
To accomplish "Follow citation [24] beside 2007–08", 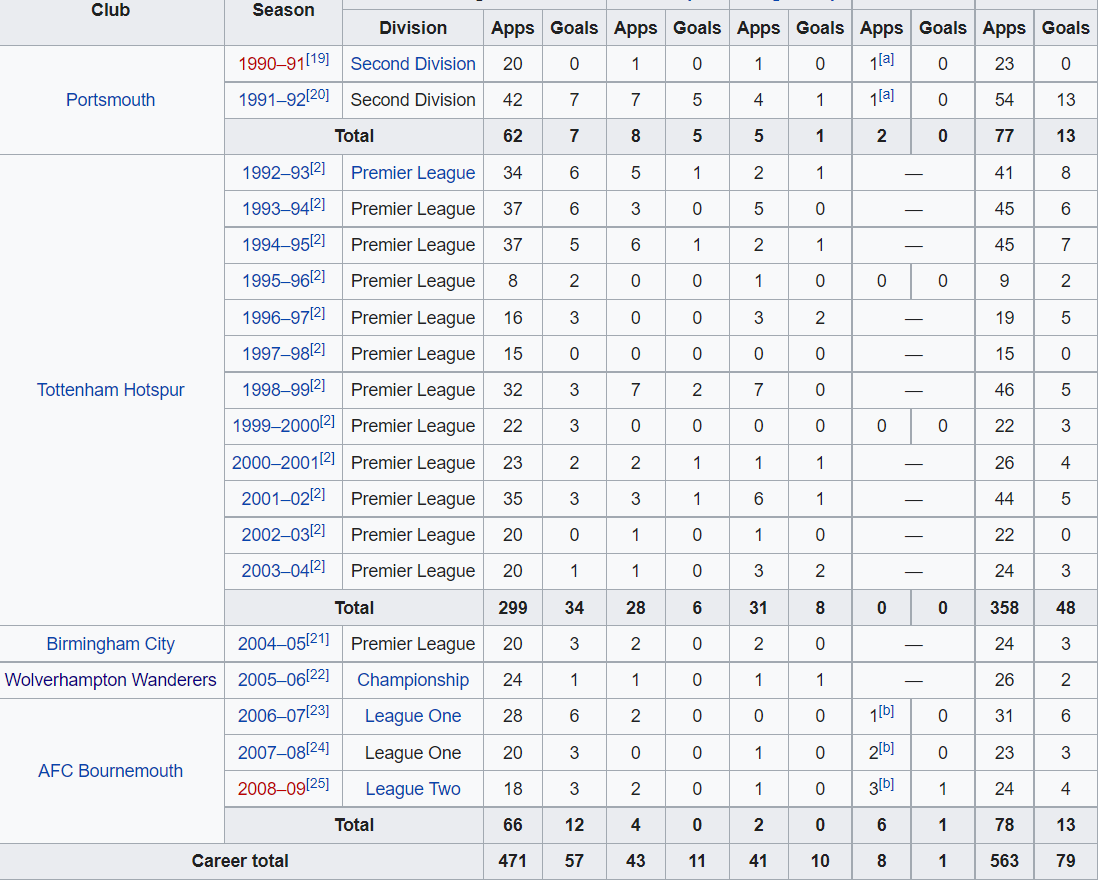I will pyautogui.click(x=318, y=747).
